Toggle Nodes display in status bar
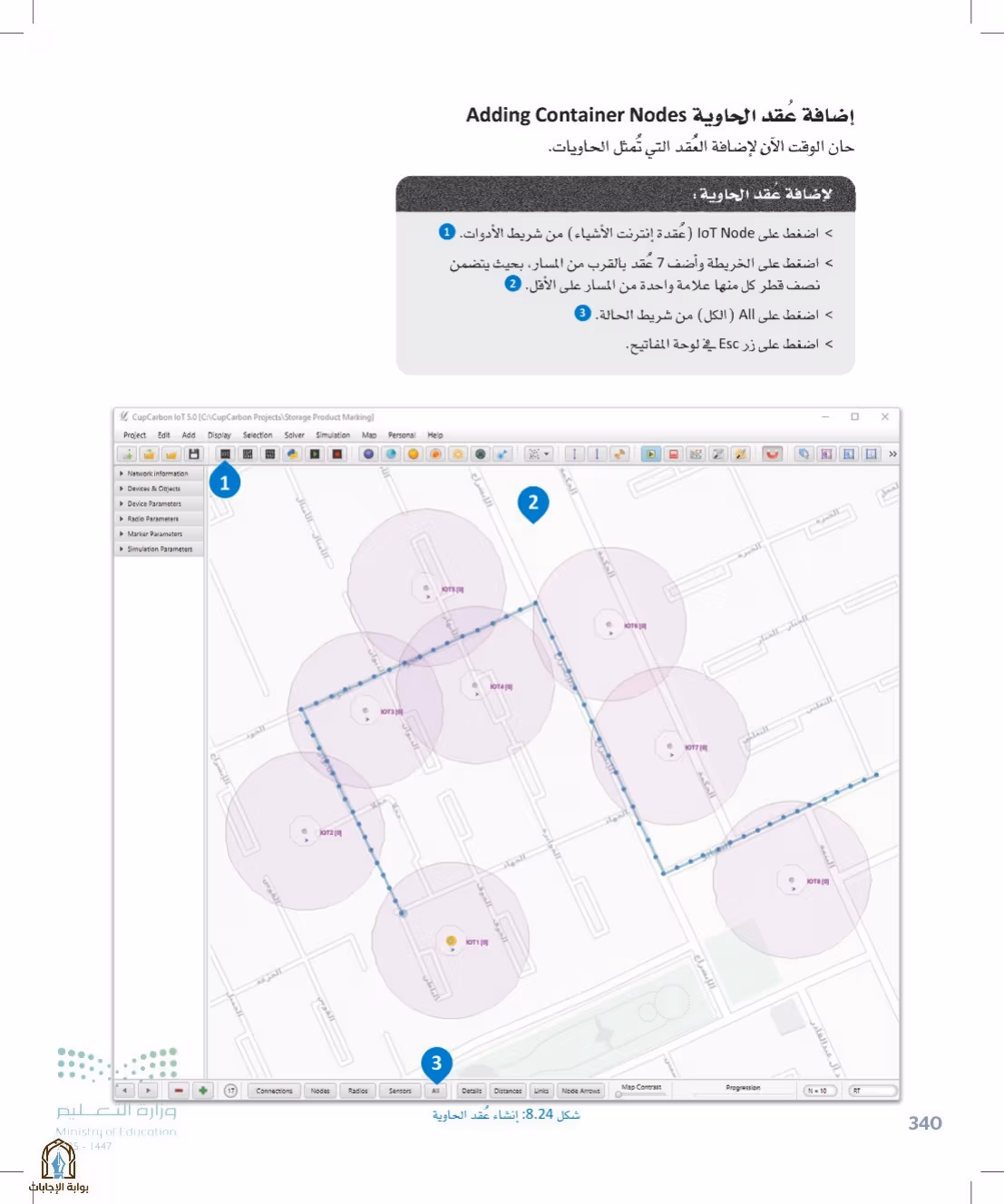 tap(320, 1091)
